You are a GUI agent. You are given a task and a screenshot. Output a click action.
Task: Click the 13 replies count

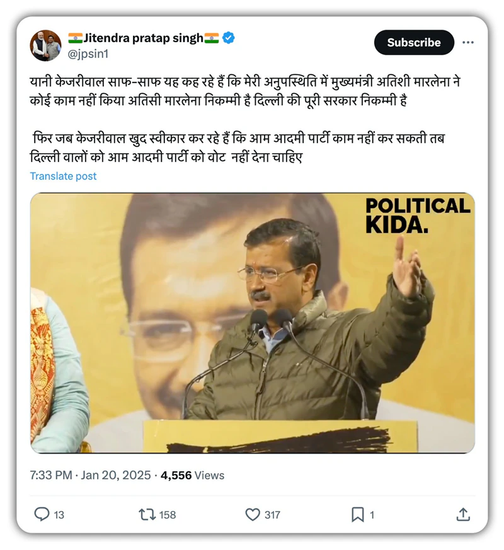pyautogui.click(x=59, y=515)
